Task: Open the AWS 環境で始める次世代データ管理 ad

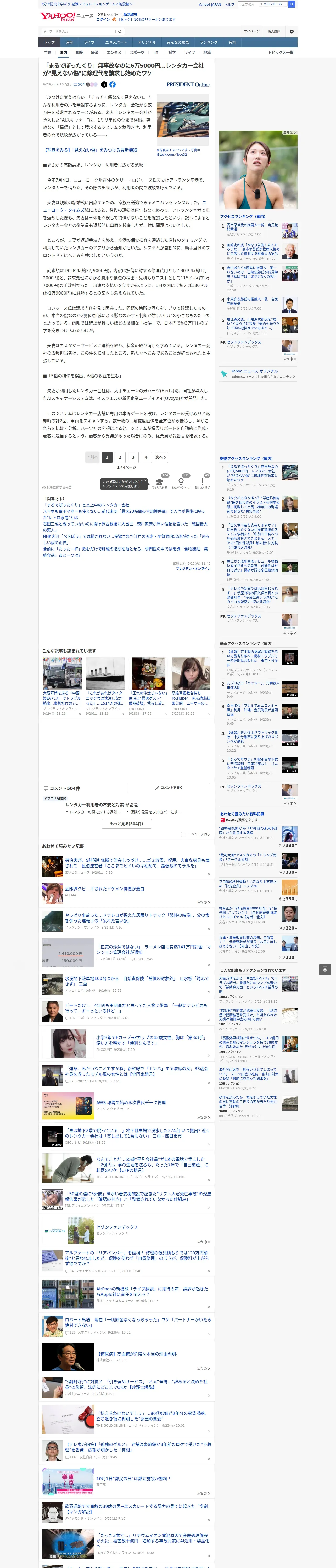Action: (131, 1102)
